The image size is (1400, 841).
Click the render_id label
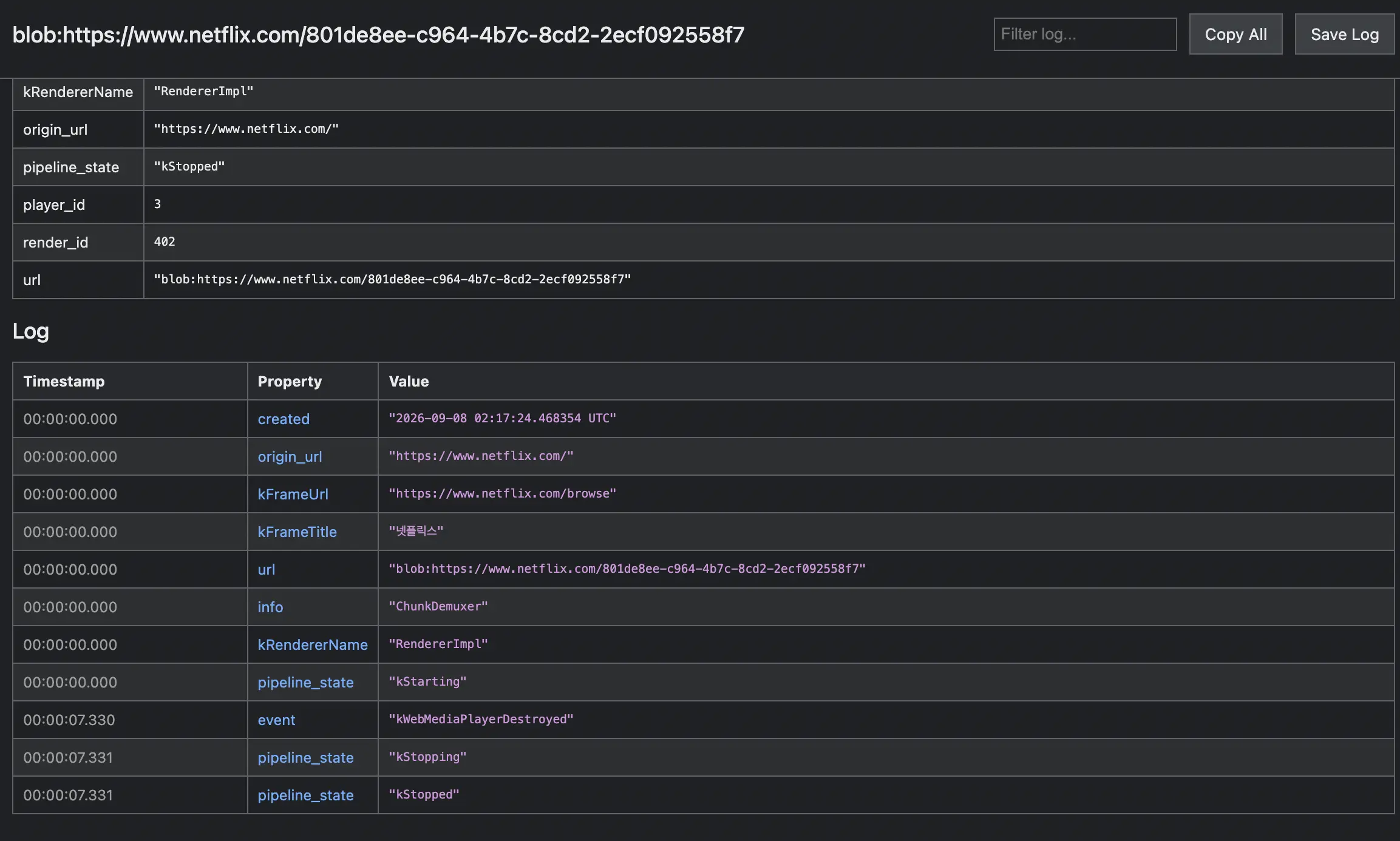55,242
